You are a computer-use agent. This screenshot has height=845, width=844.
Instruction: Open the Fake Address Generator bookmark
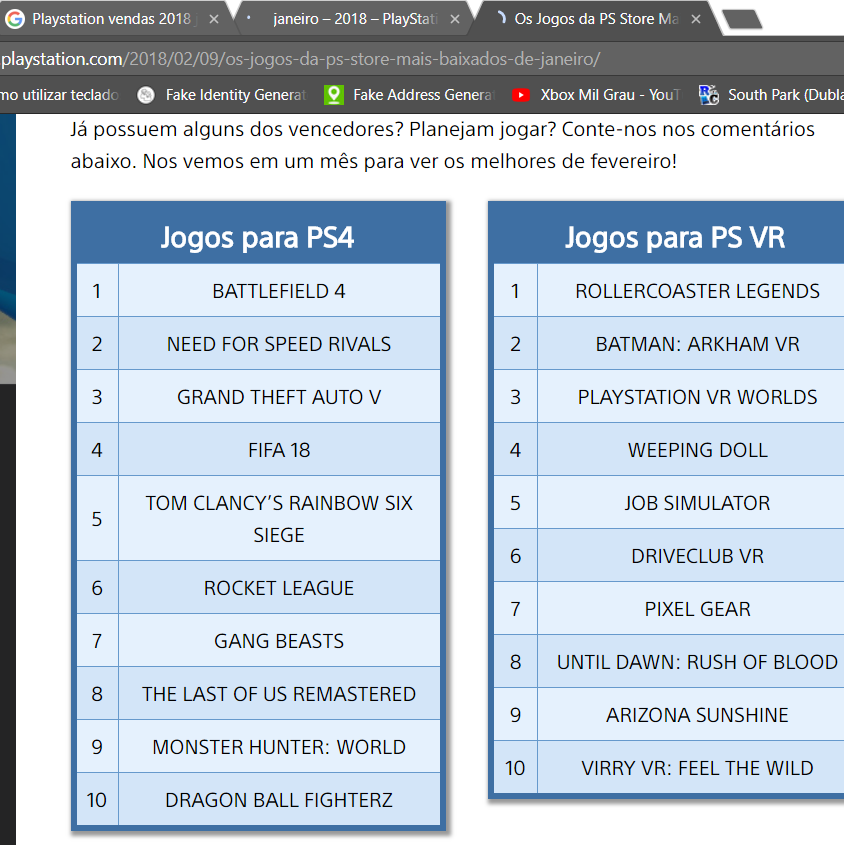409,95
